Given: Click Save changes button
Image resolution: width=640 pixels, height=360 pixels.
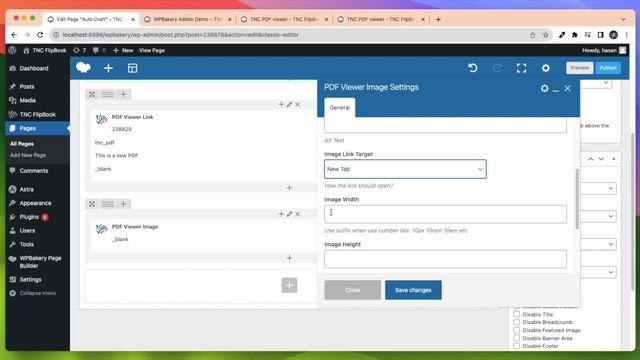Looking at the screenshot, I should [x=413, y=290].
